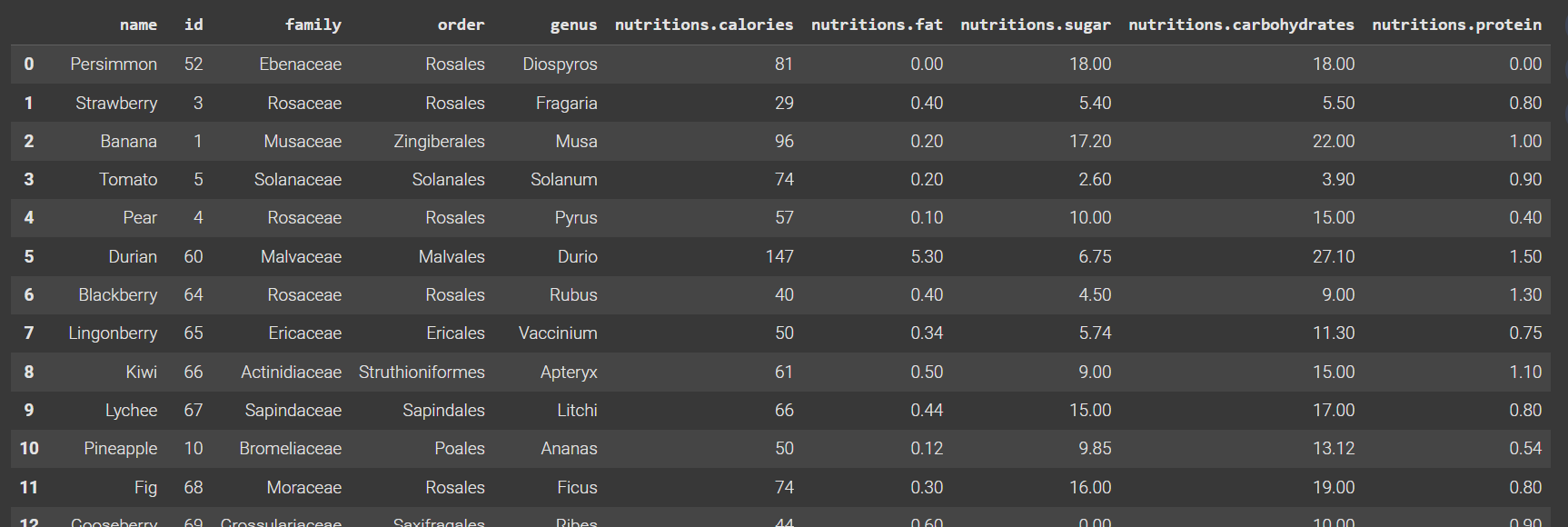Click the nutritions.fat column header
The height and width of the screenshot is (527, 1568).
tap(876, 25)
